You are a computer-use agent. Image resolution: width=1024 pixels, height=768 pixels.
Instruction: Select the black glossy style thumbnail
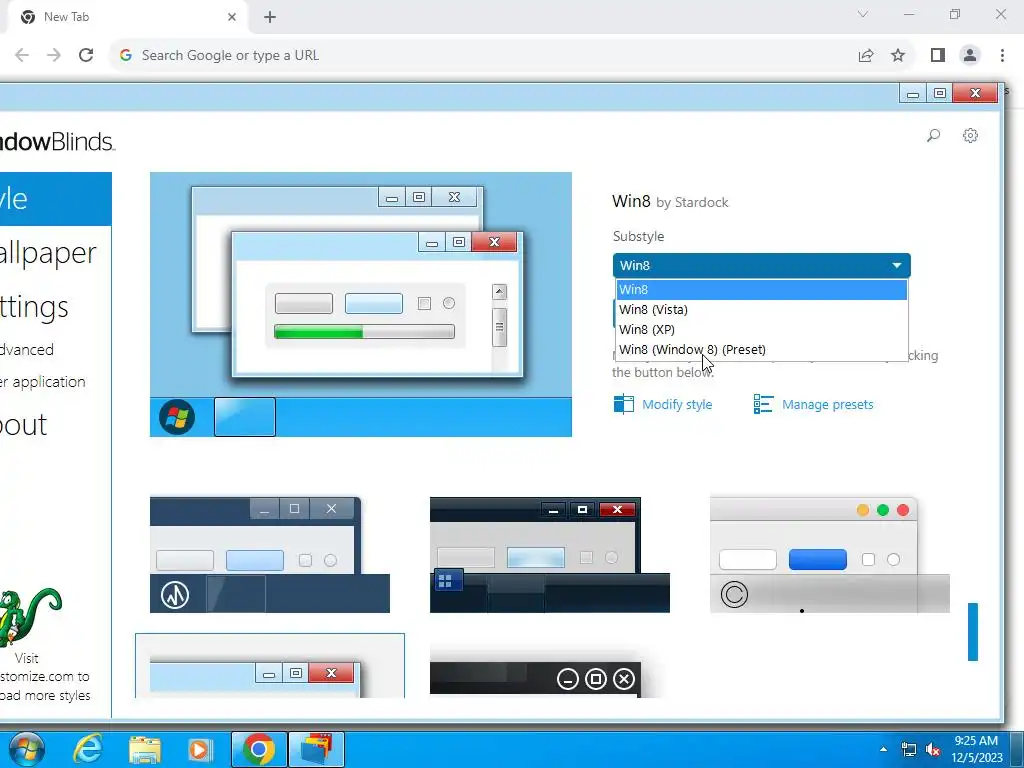tap(550, 555)
